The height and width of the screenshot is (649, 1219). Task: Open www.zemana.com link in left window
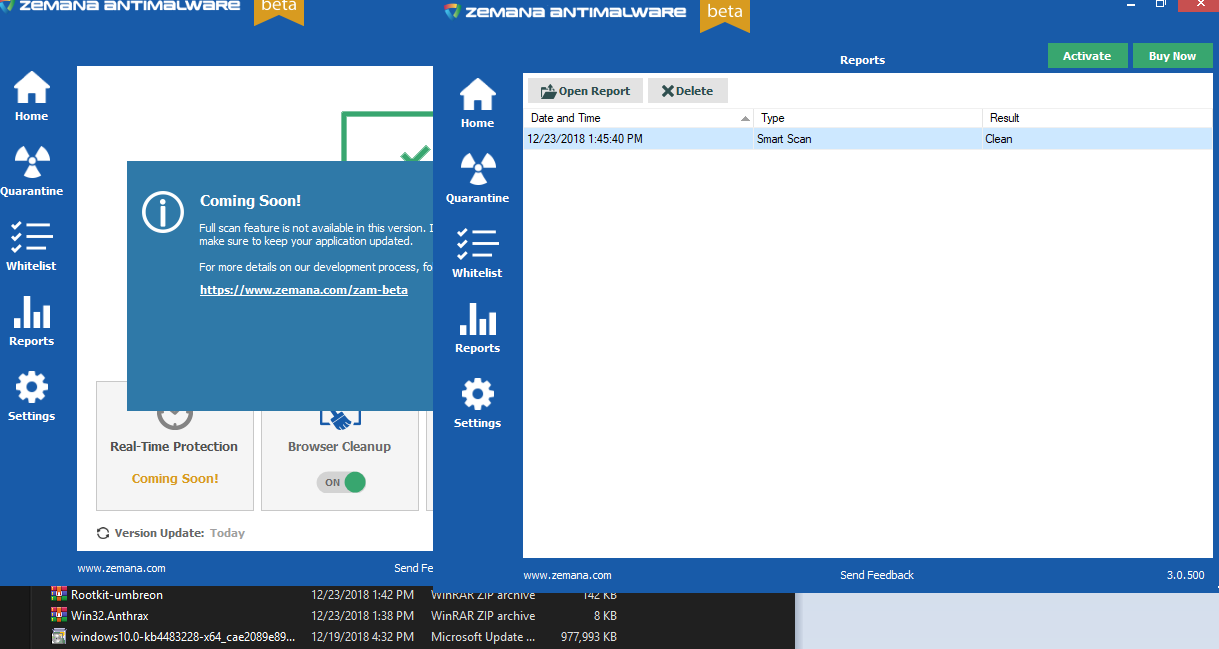point(121,568)
